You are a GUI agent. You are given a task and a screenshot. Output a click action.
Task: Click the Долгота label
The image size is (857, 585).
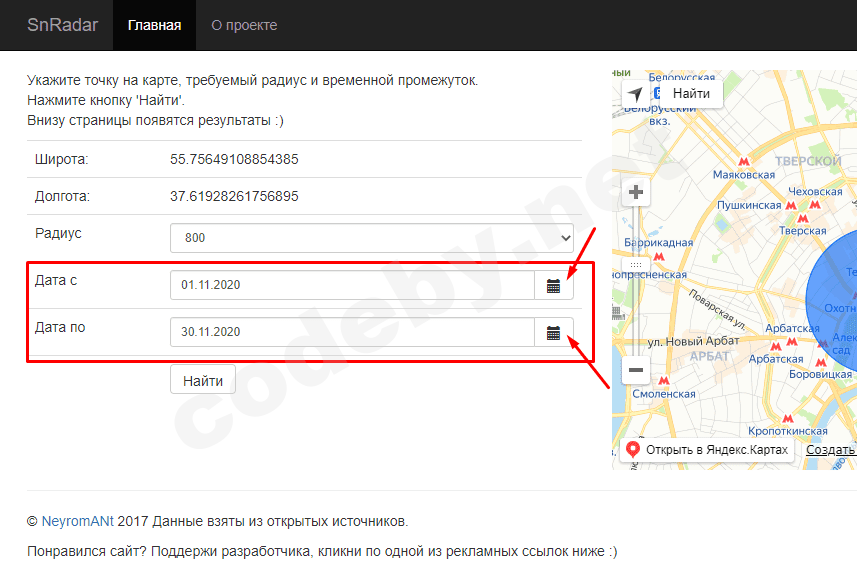[62, 196]
